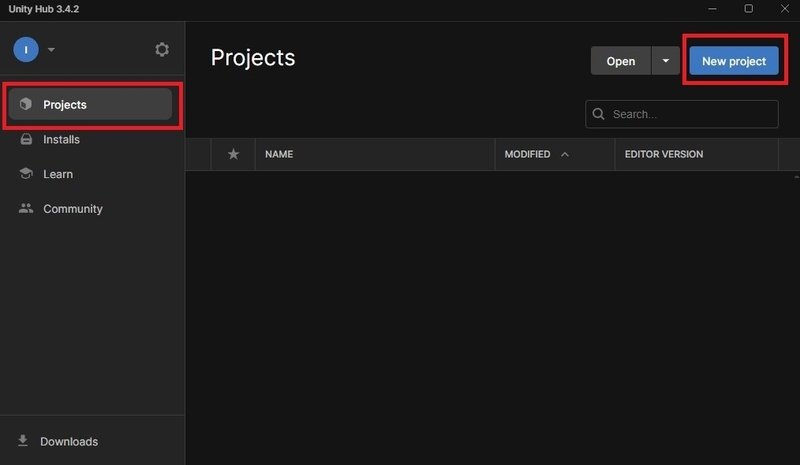Close the Unity Hub window
The width and height of the screenshot is (800, 465).
pos(785,8)
